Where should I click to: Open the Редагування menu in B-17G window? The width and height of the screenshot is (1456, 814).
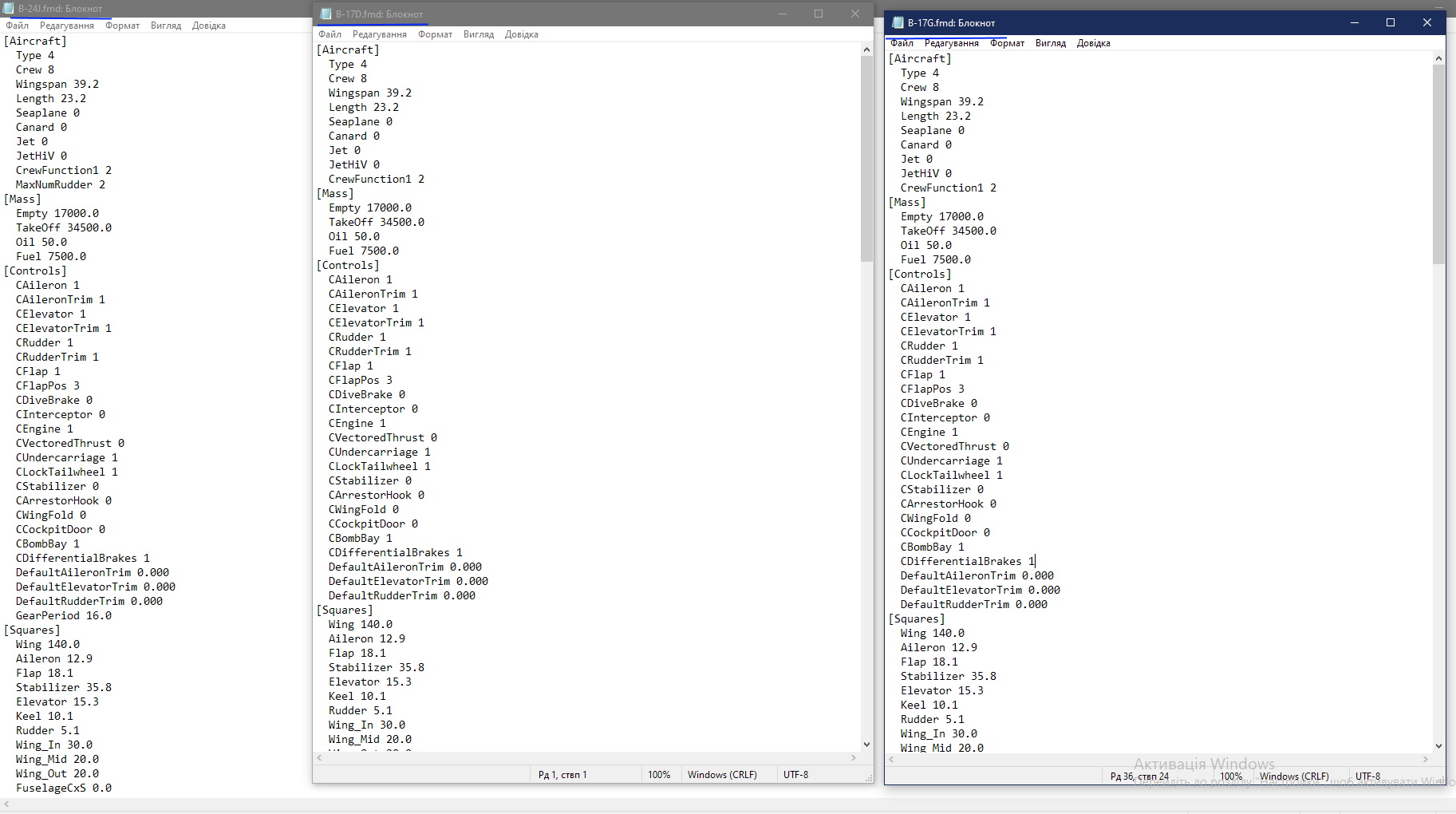(x=952, y=43)
